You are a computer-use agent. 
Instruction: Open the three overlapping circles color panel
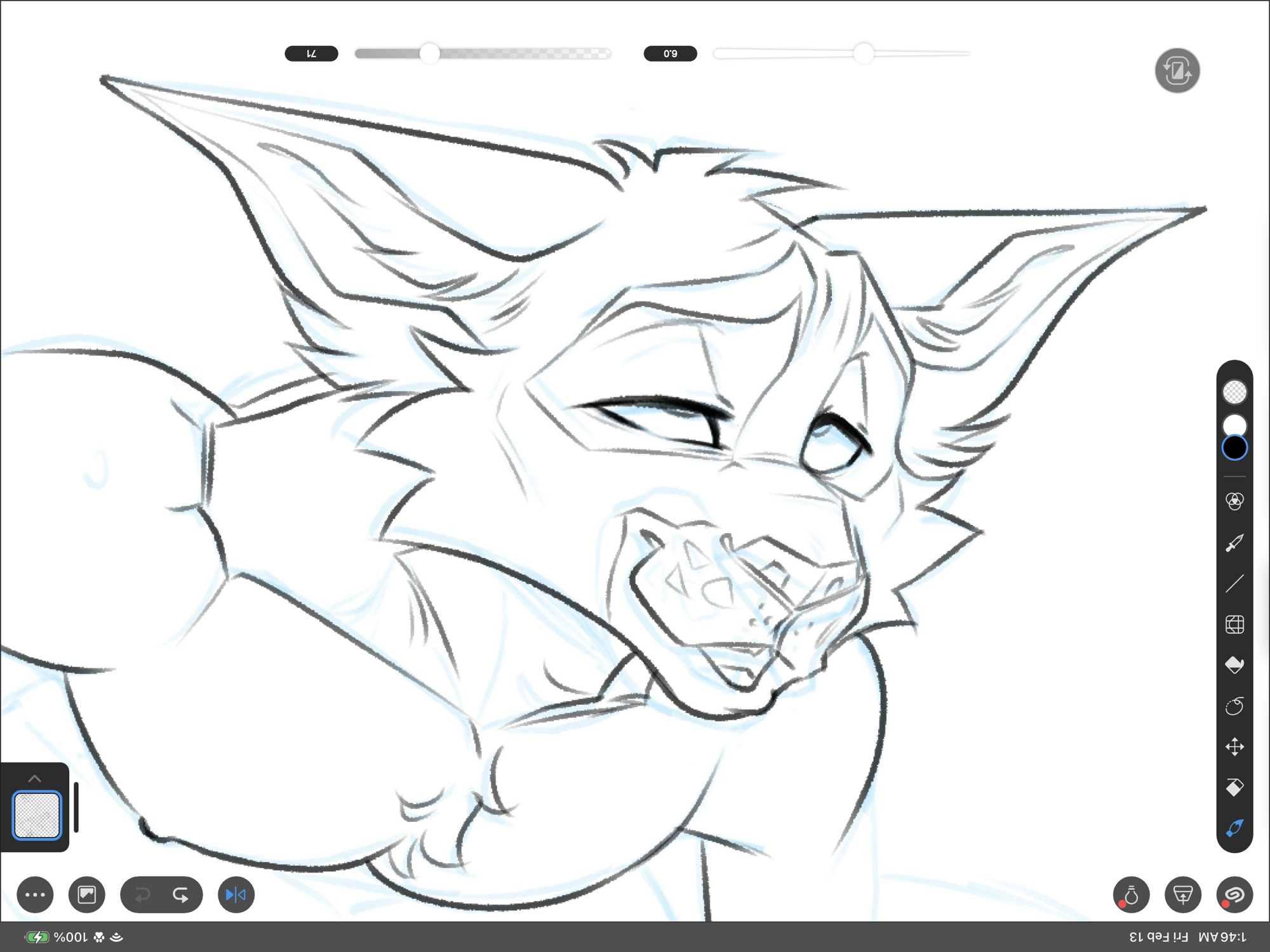coord(1234,501)
